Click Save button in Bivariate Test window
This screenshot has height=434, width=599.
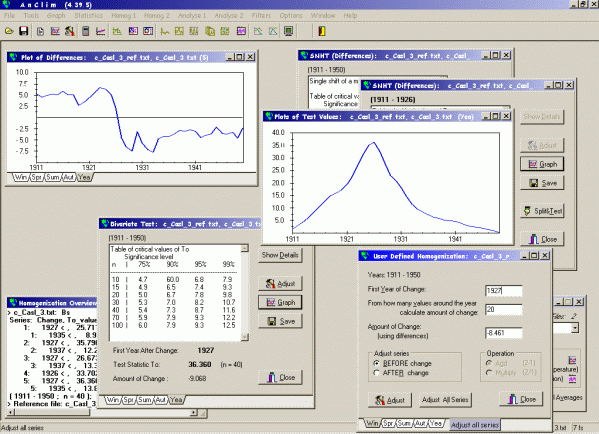[x=280, y=321]
